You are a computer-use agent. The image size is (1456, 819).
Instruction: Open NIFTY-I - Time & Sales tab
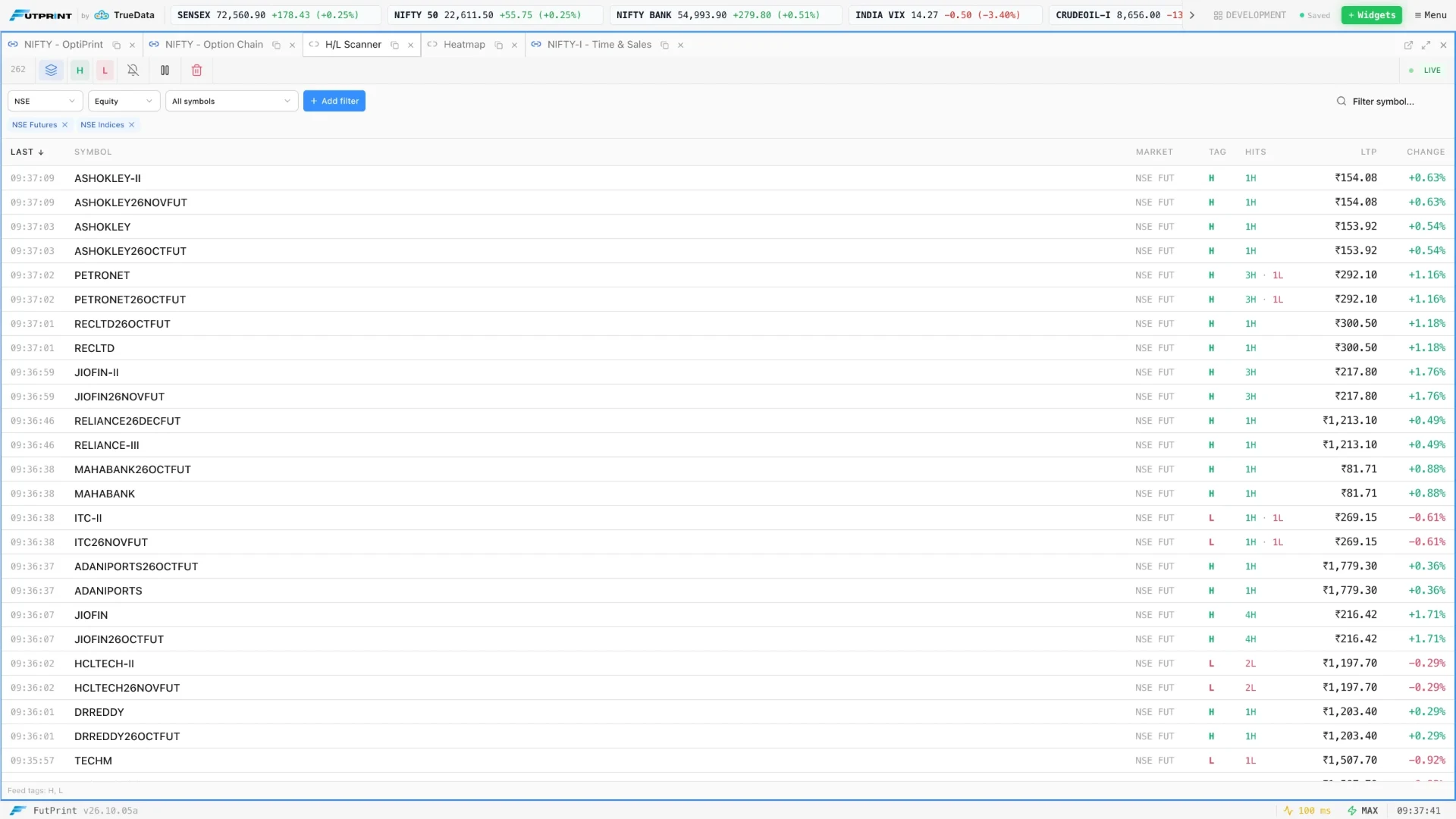pos(599,45)
